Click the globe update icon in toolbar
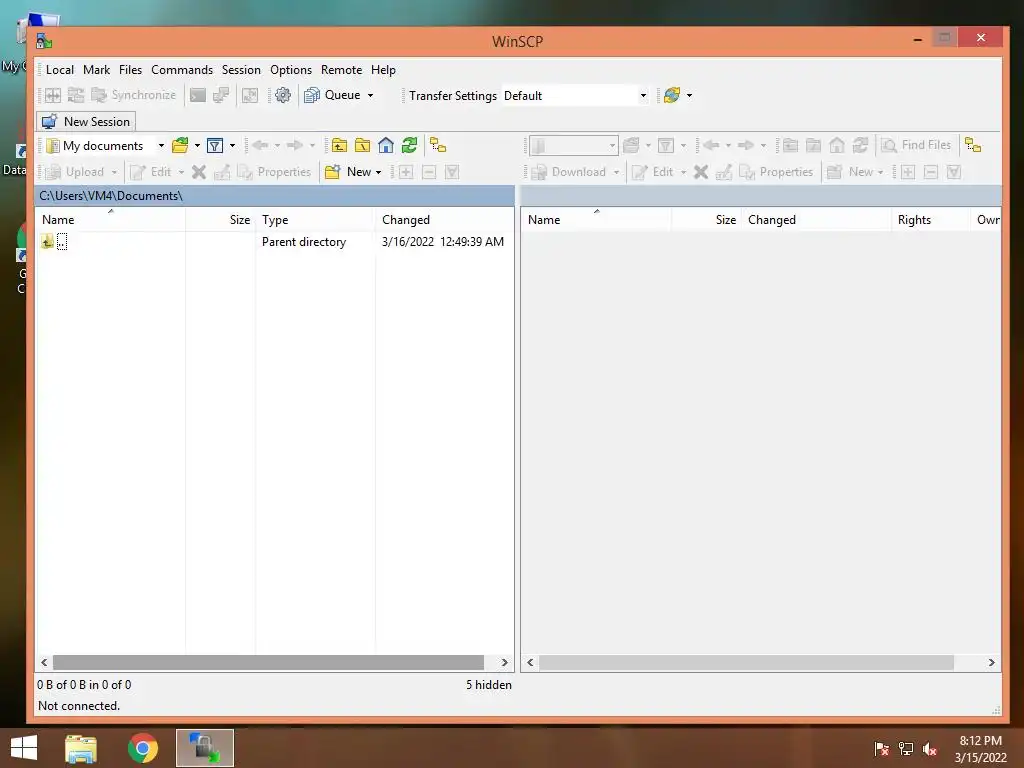This screenshot has height=768, width=1024. 671,95
